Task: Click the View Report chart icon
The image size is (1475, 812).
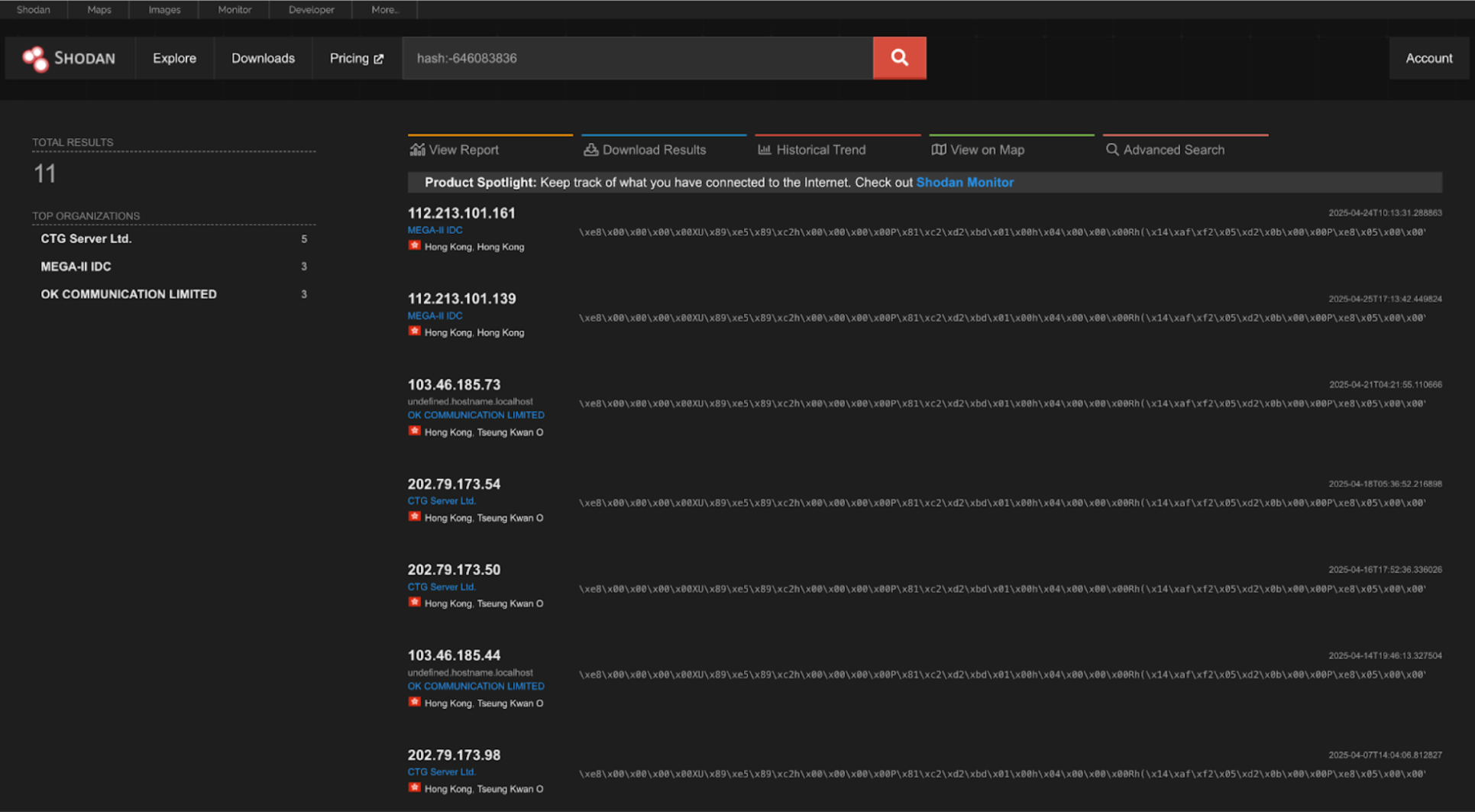Action: tap(417, 150)
